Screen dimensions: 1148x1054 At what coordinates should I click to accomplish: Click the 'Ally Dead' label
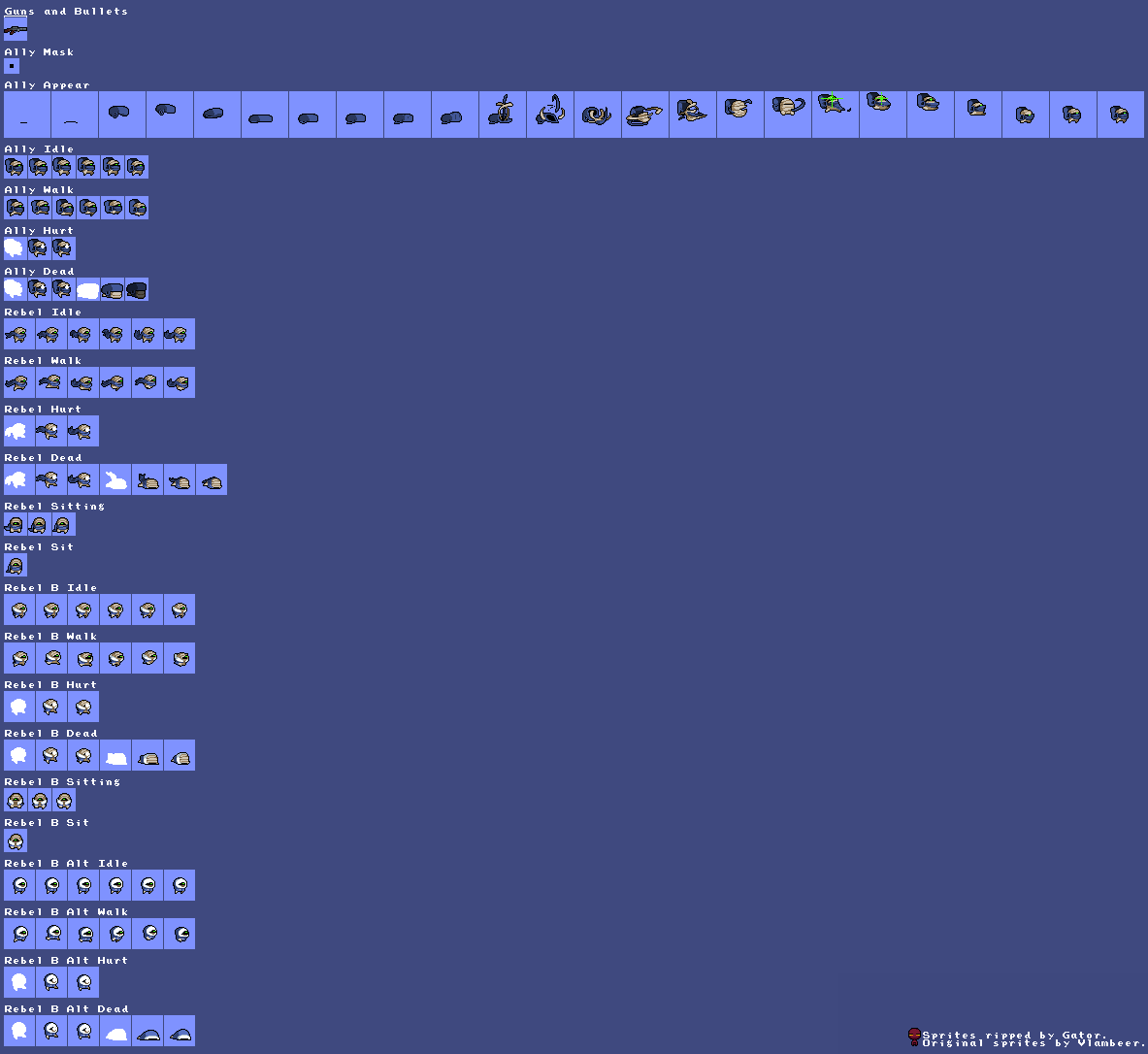(x=39, y=271)
